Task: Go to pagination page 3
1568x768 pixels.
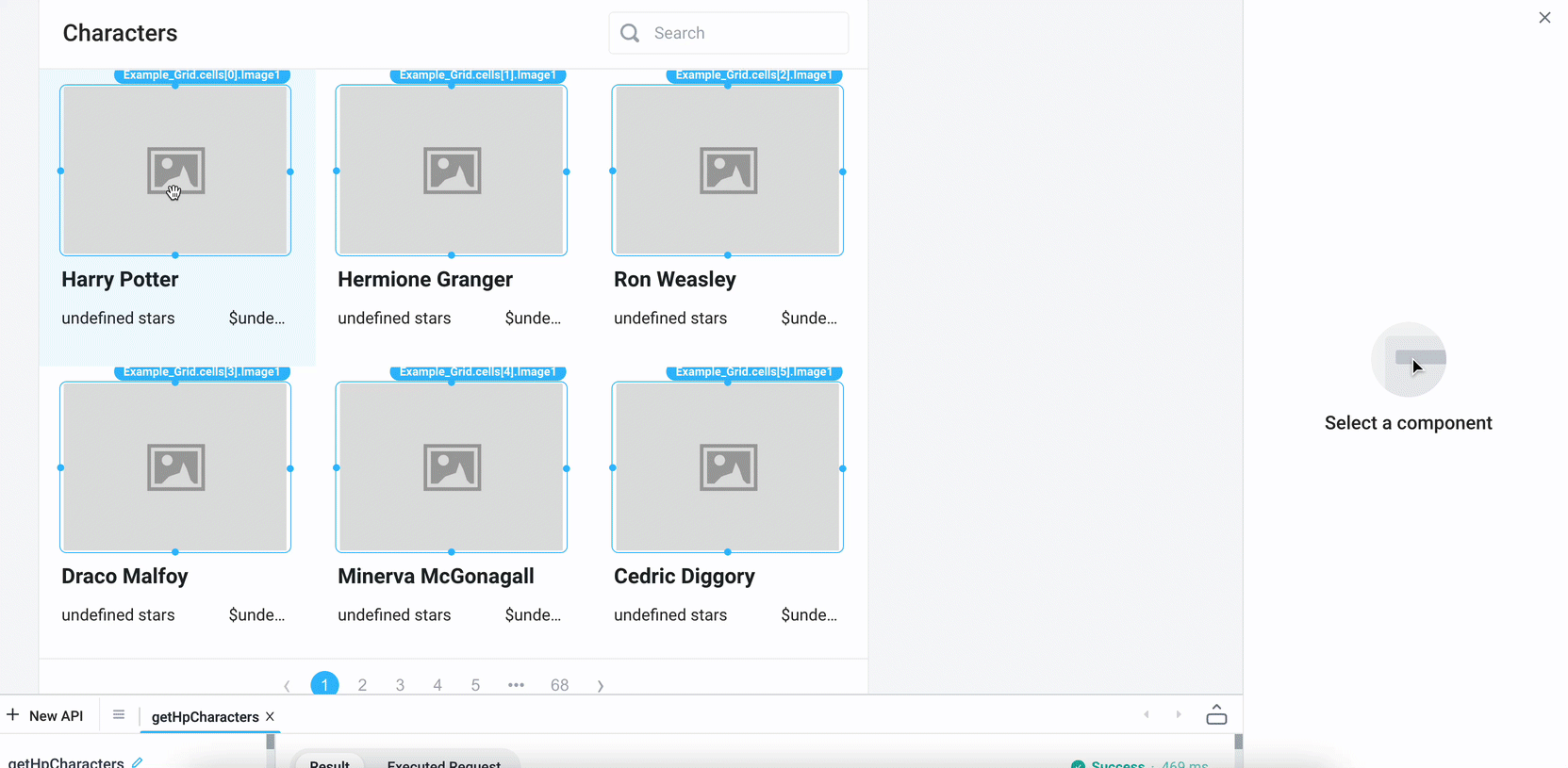Action: tap(400, 685)
